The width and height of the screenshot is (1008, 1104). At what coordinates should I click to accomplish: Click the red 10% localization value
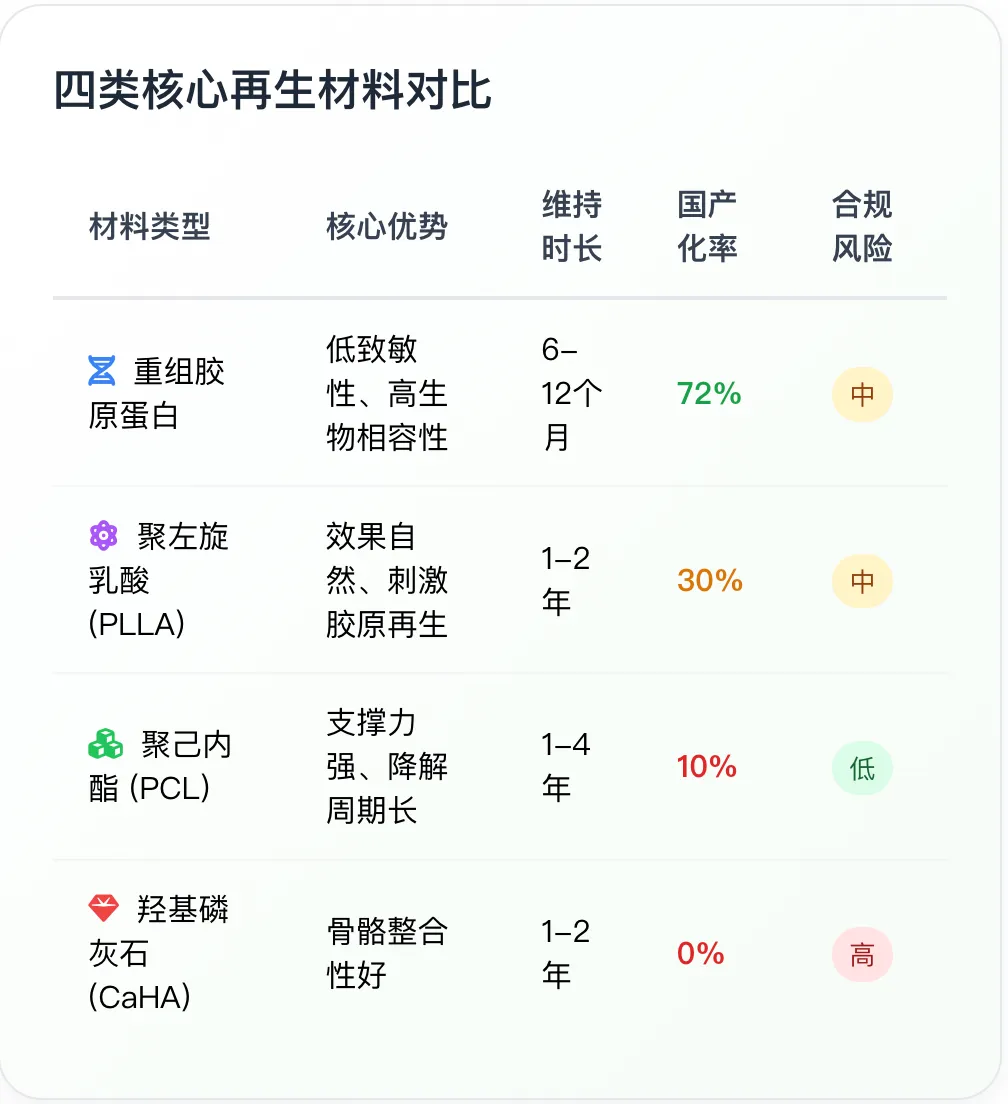point(707,767)
